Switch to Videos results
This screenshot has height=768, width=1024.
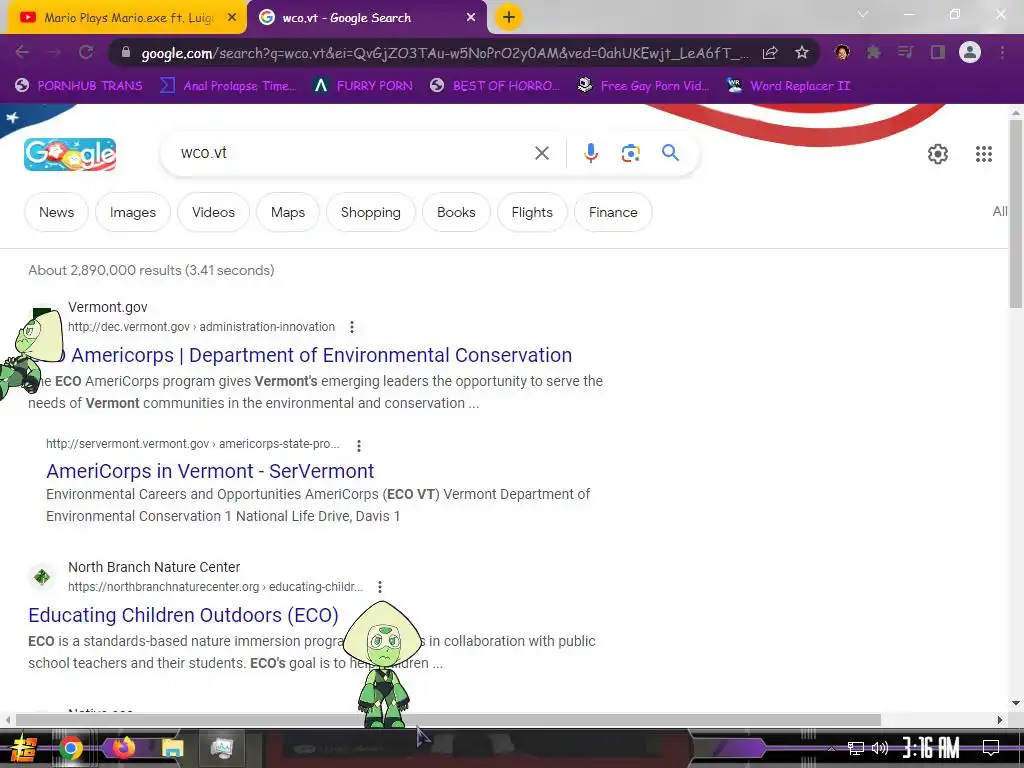point(213,212)
